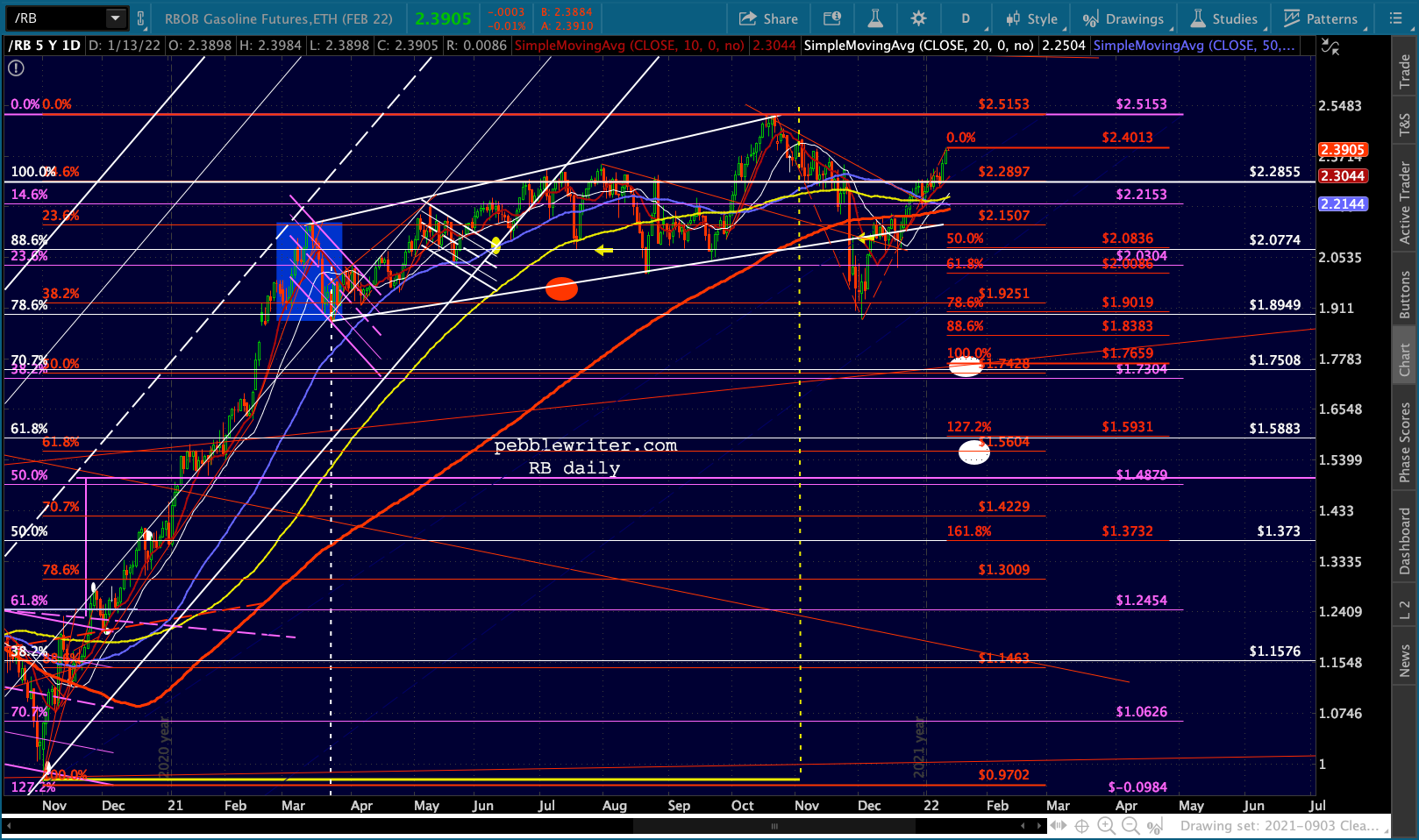This screenshot has width=1419, height=840.
Task: Click the chart alert exclamation icon
Action: click(x=16, y=68)
